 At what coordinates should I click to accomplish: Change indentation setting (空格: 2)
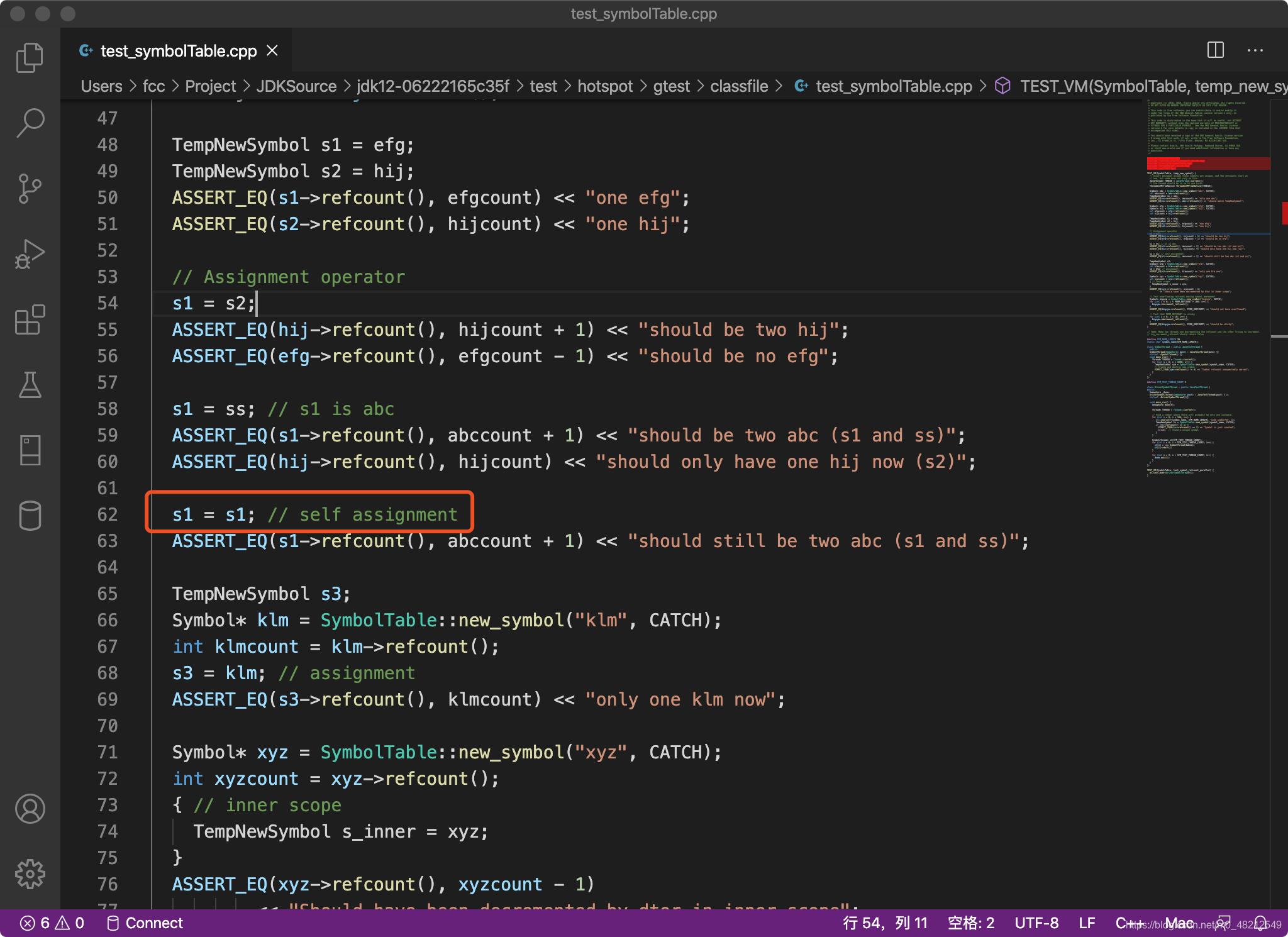(x=971, y=923)
